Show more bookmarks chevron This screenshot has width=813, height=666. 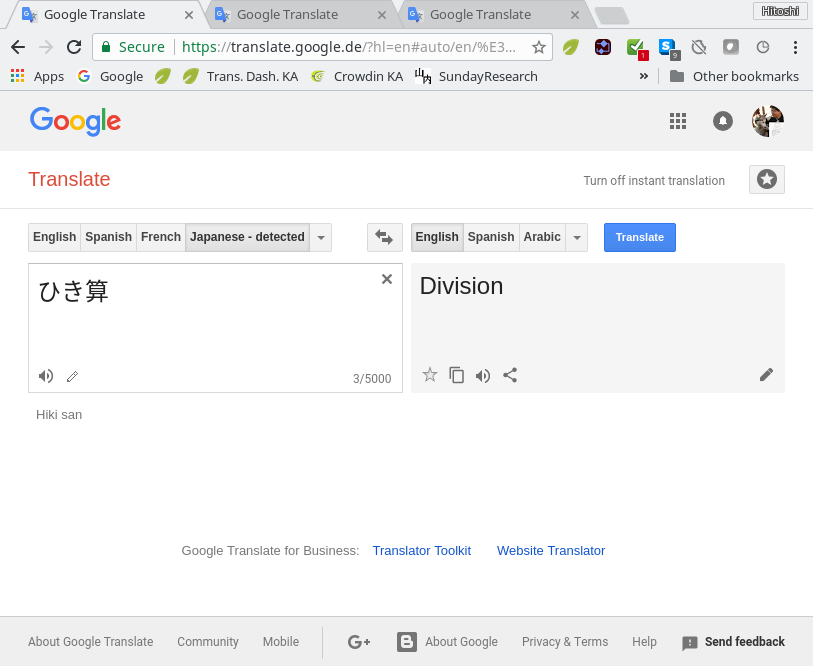[643, 76]
